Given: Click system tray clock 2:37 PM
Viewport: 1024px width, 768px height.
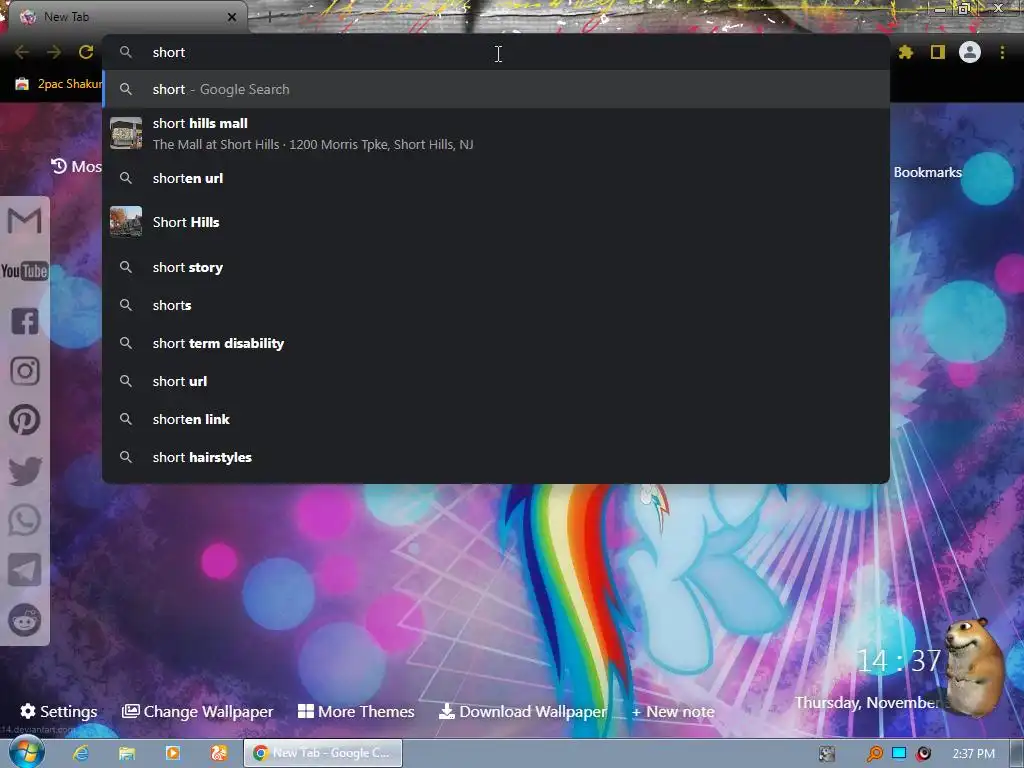Looking at the screenshot, I should click(x=974, y=754).
